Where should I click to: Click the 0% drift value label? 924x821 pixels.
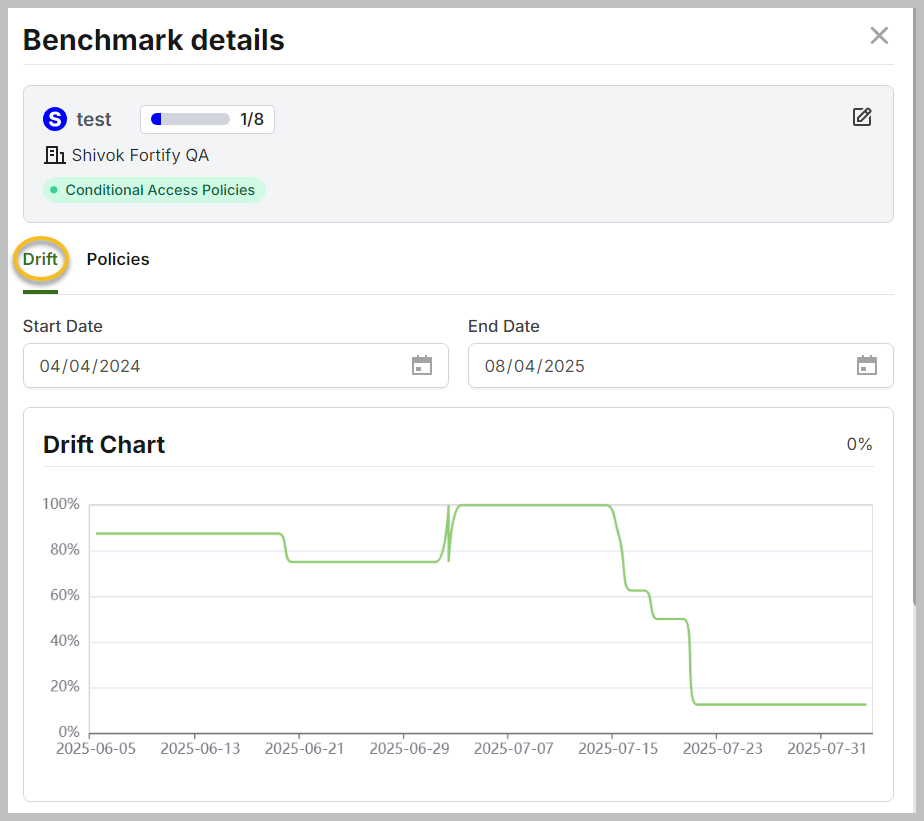click(859, 444)
